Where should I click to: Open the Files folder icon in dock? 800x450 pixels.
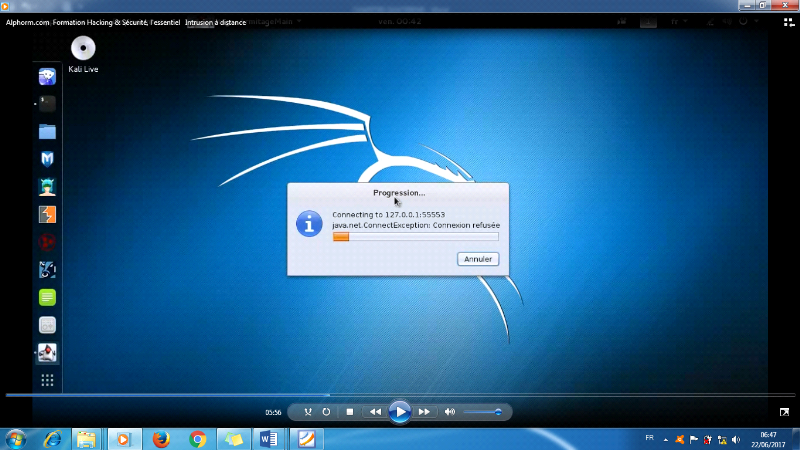point(47,131)
